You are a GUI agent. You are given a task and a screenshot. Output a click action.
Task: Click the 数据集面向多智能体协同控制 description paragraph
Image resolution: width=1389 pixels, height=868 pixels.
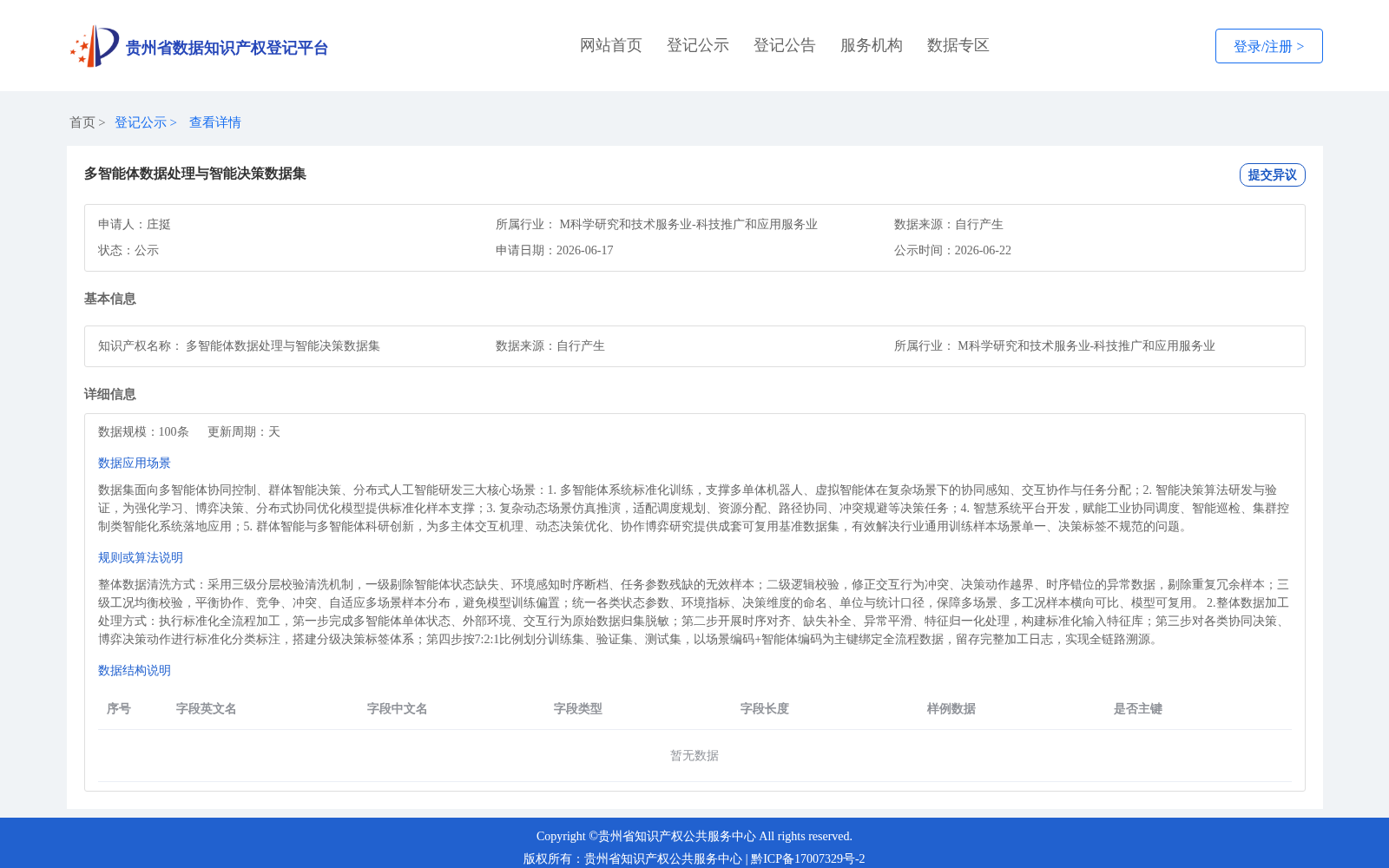pos(694,508)
